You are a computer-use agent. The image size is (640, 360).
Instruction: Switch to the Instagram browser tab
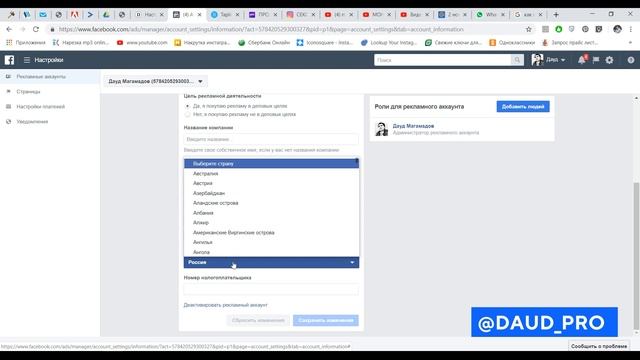[300, 15]
